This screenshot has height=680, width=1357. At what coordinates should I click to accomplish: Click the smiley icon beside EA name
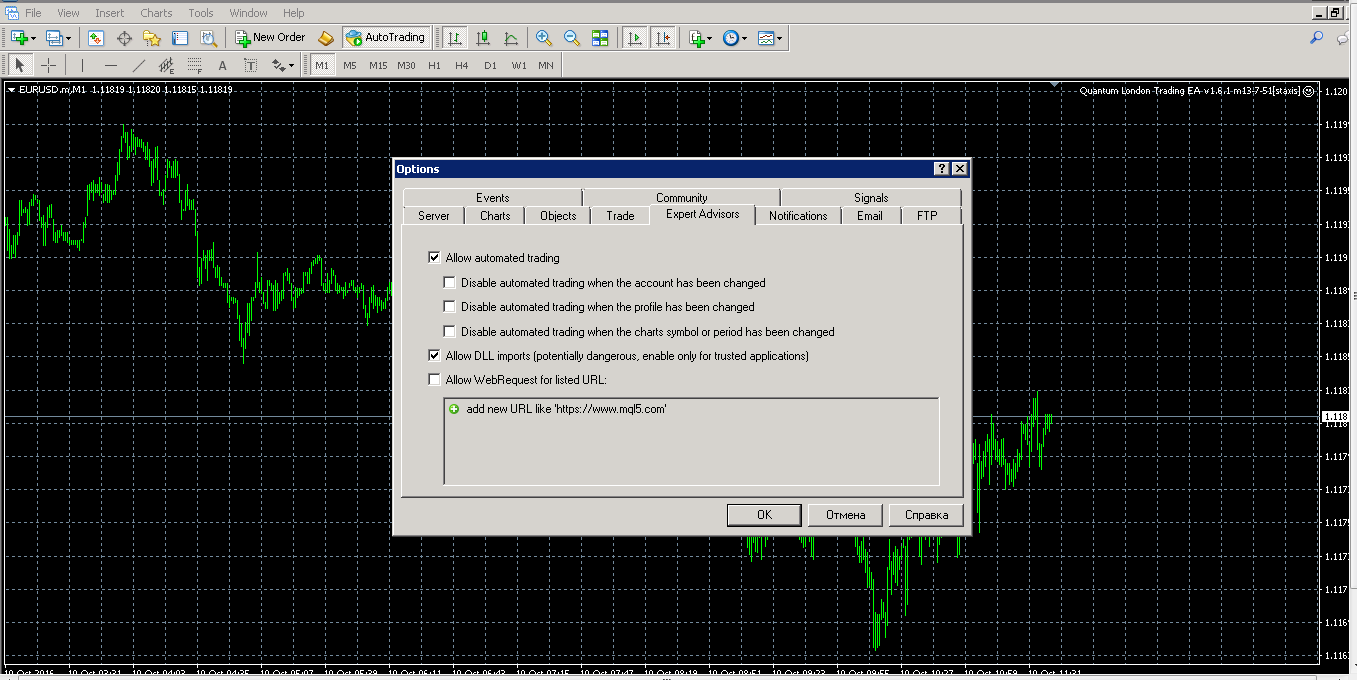[1309, 90]
